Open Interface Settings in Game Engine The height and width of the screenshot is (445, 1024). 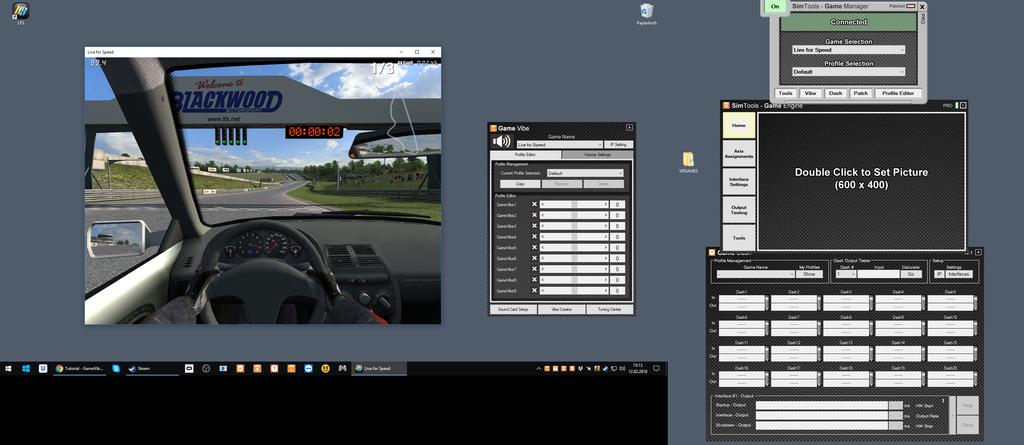(x=739, y=182)
